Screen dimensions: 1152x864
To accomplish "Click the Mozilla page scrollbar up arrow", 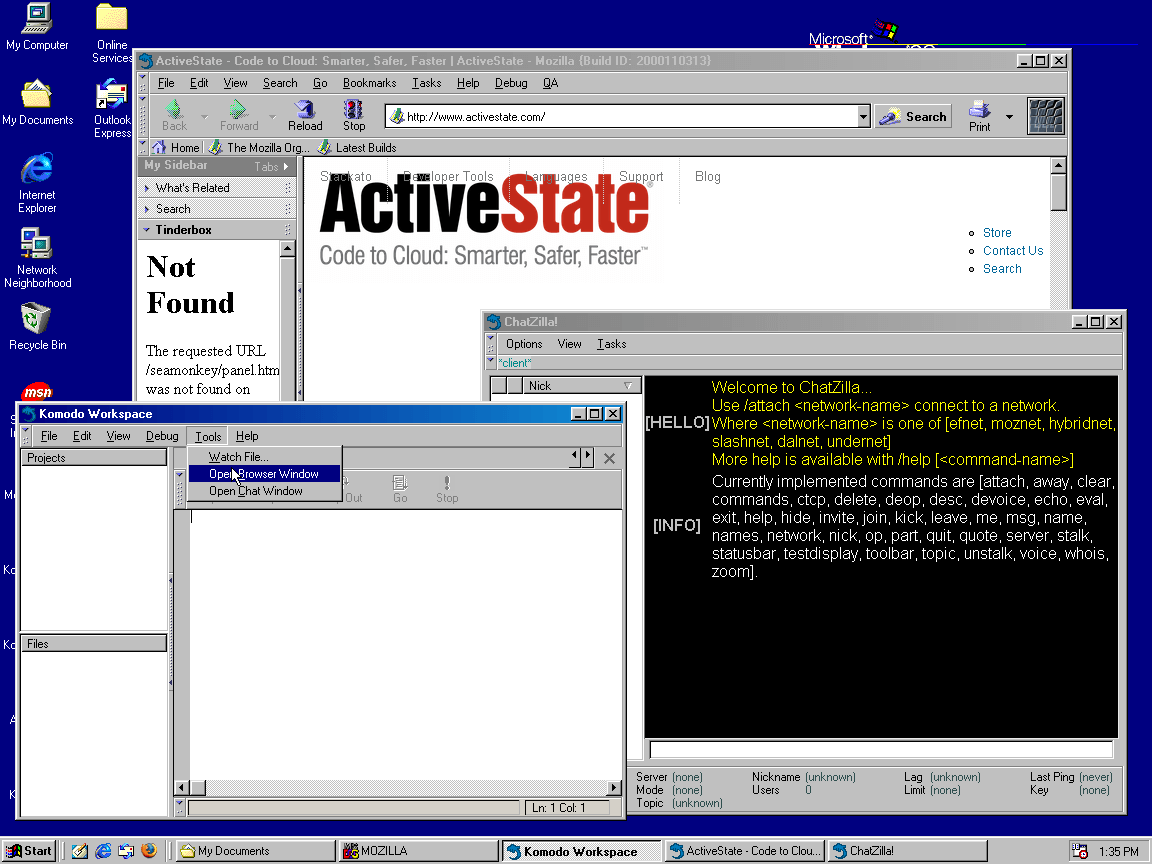I will (1058, 165).
